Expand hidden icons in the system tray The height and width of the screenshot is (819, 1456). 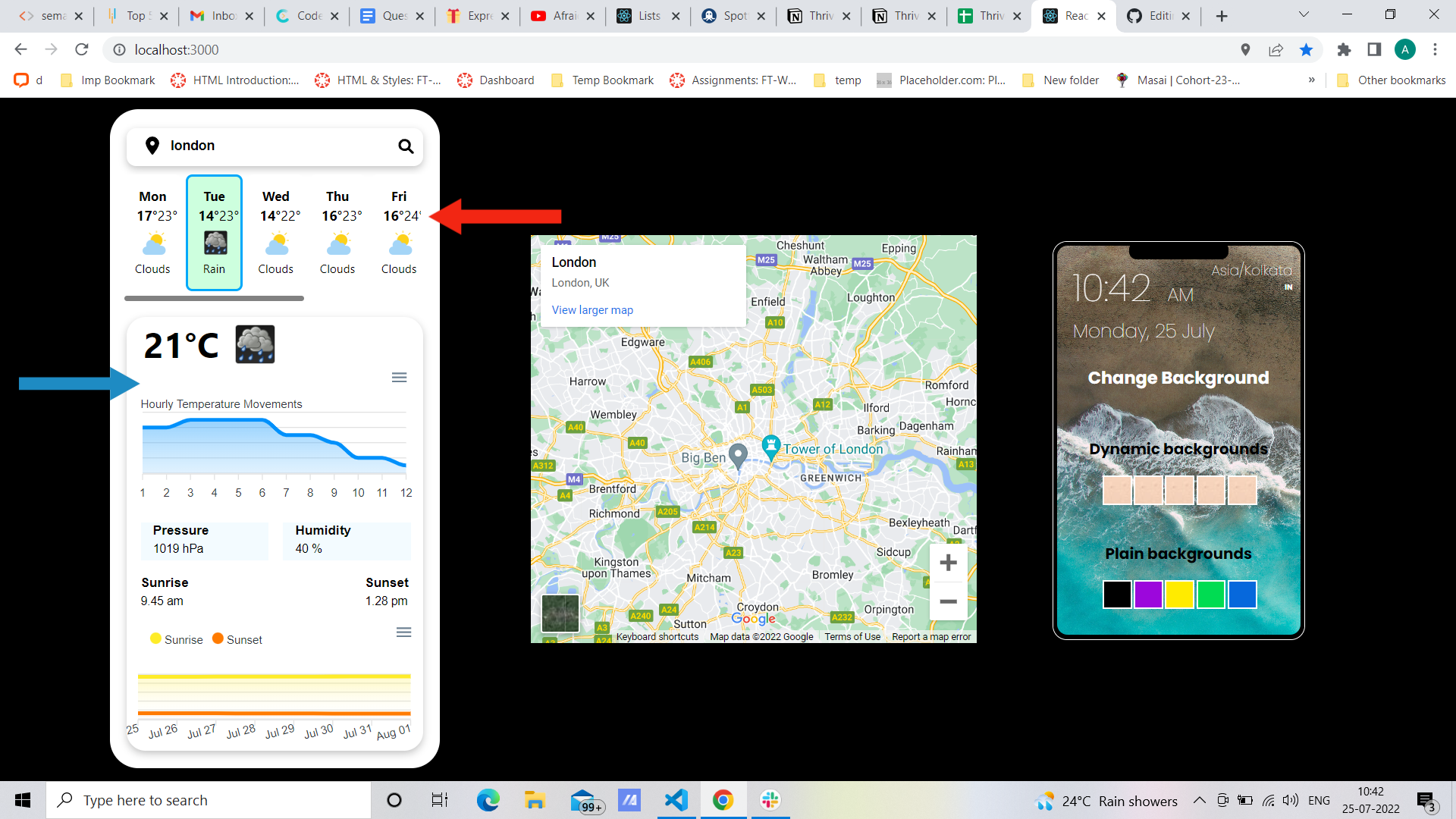pyautogui.click(x=1199, y=800)
